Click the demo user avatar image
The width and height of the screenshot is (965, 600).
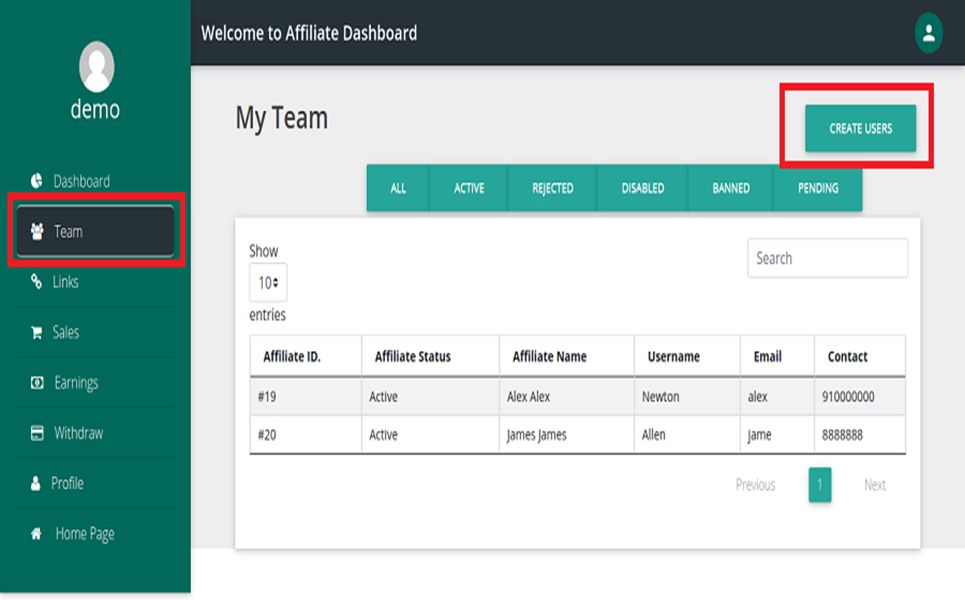[97, 67]
